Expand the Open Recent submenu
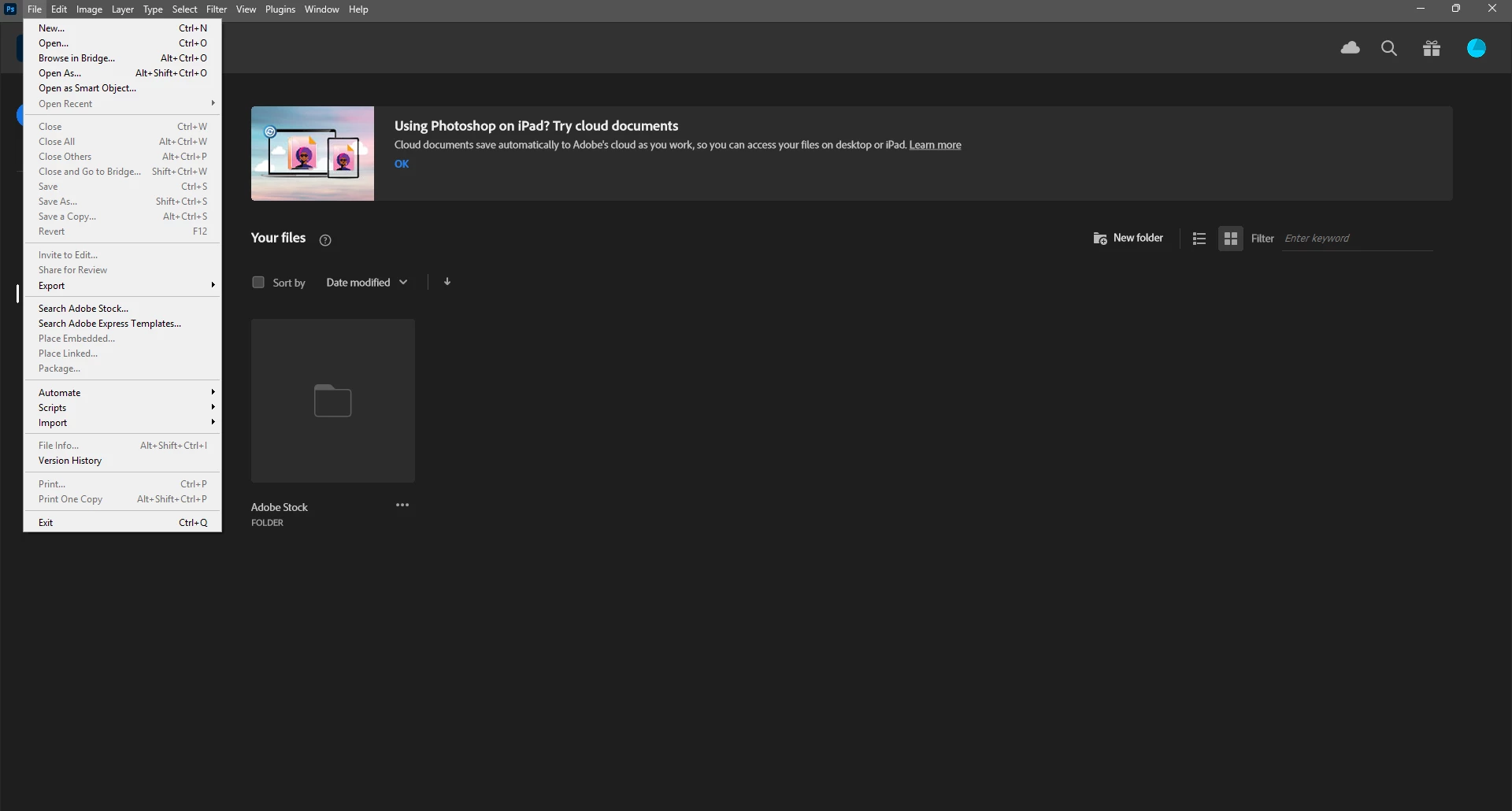1512x811 pixels. tap(123, 104)
